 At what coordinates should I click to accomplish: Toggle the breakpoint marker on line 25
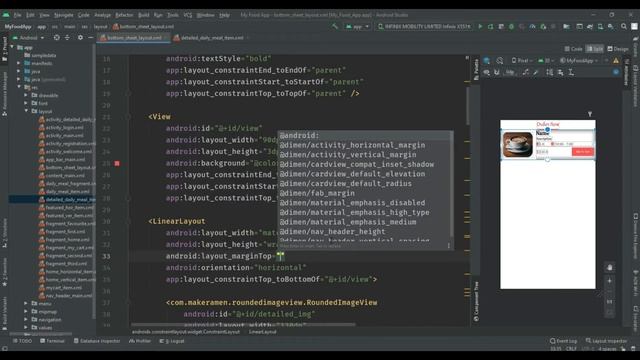(x=117, y=163)
